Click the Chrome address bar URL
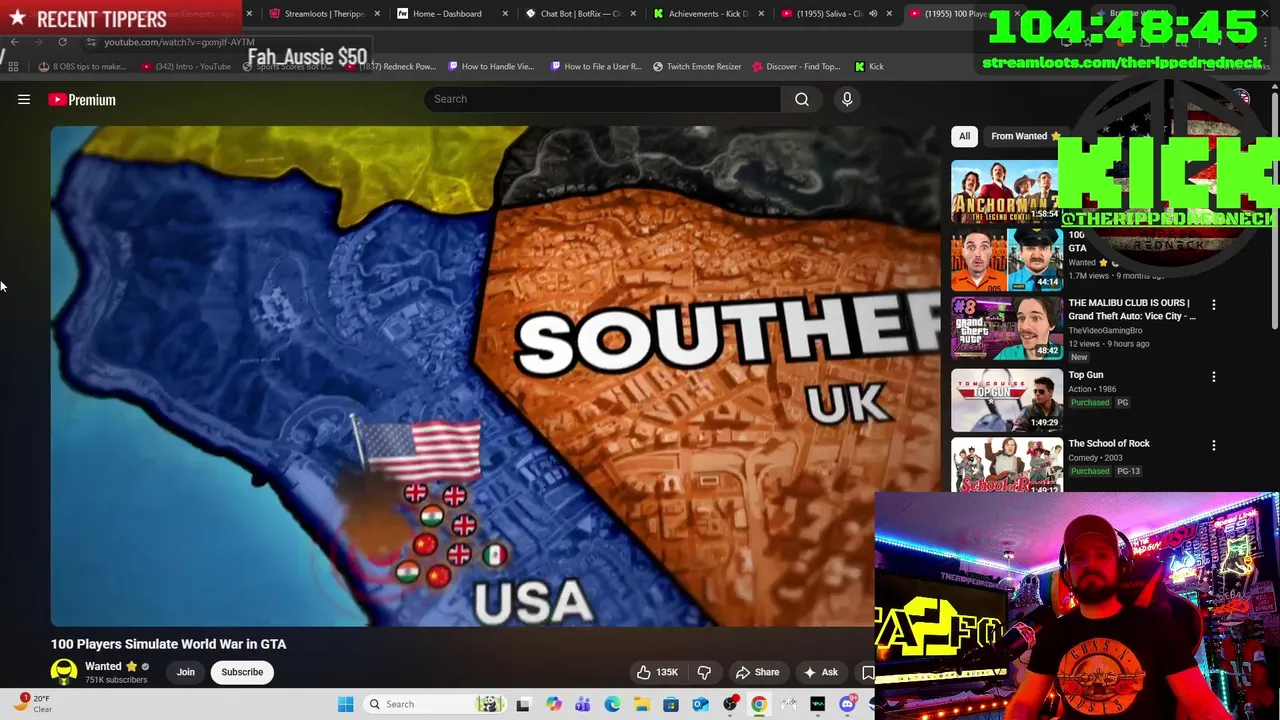1280x720 pixels. (x=179, y=42)
